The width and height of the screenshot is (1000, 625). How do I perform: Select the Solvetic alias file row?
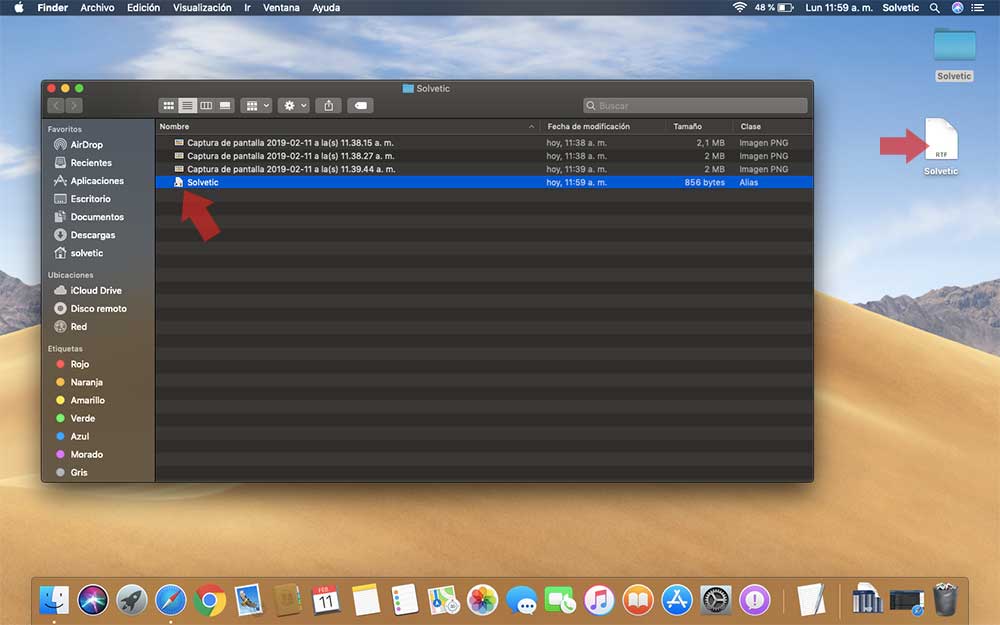click(484, 182)
